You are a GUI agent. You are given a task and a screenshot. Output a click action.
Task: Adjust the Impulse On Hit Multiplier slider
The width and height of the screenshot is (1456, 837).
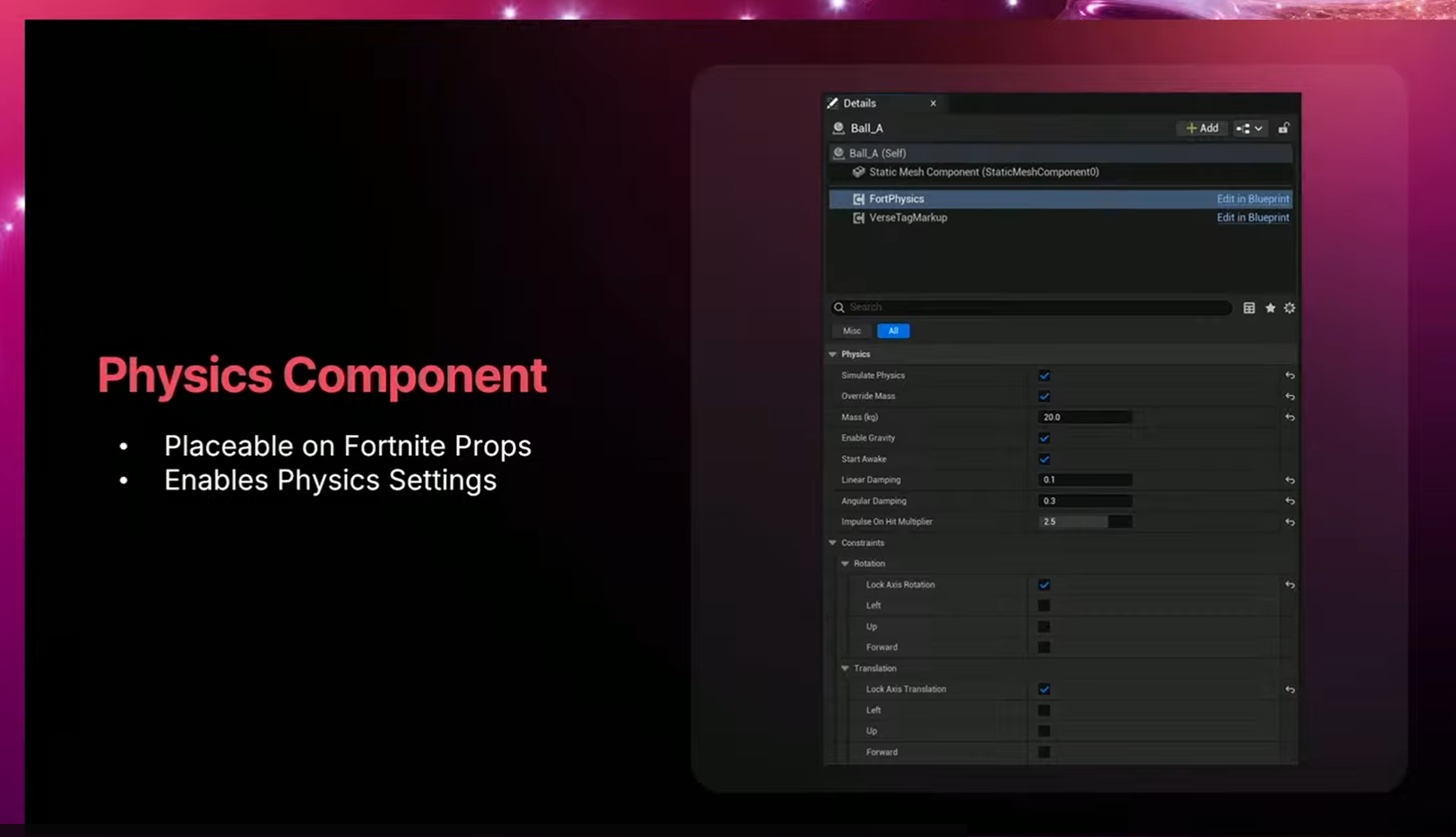1085,522
